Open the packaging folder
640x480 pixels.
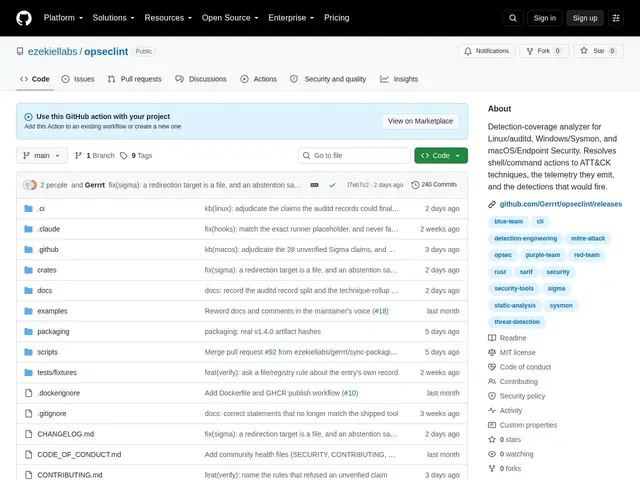click(53, 331)
